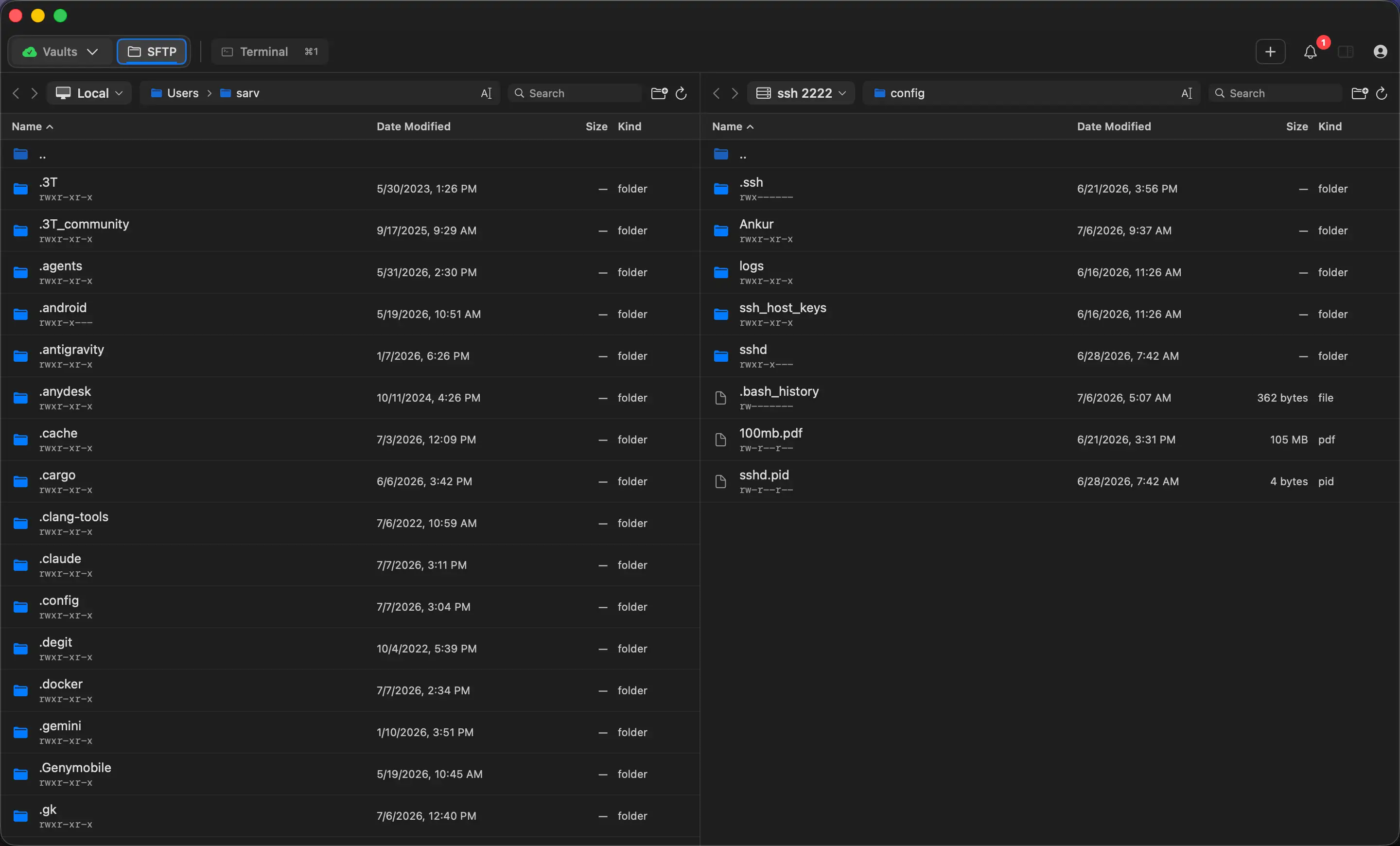The width and height of the screenshot is (1400, 846).
Task: Select the .Genymobile folder
Action: pyautogui.click(x=350, y=775)
